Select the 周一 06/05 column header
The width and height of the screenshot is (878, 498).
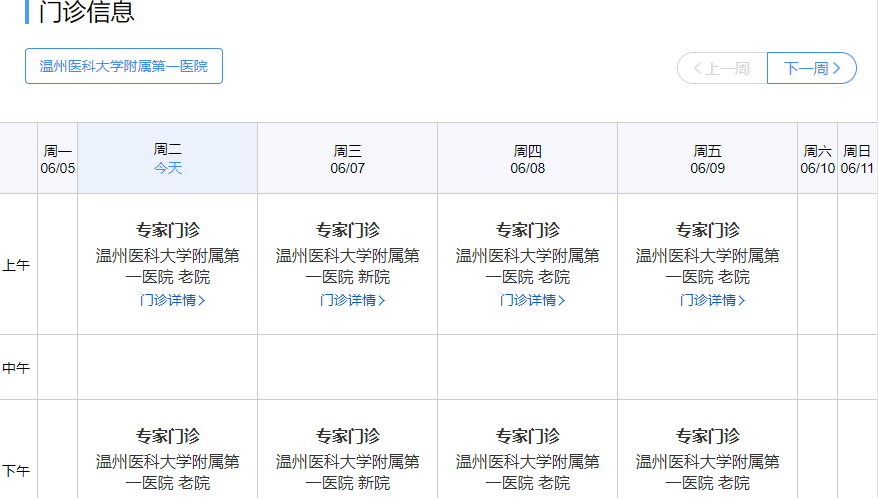coord(58,158)
